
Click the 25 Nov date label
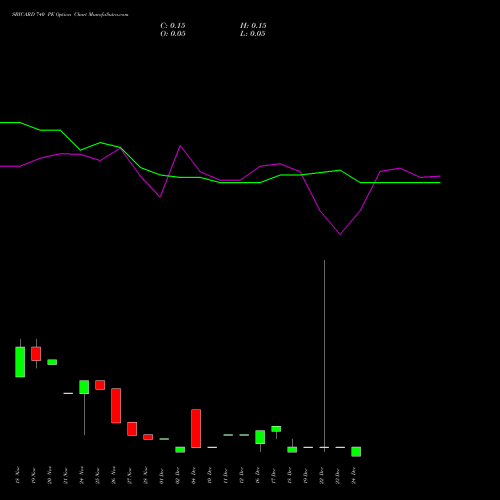pyautogui.click(x=98, y=475)
